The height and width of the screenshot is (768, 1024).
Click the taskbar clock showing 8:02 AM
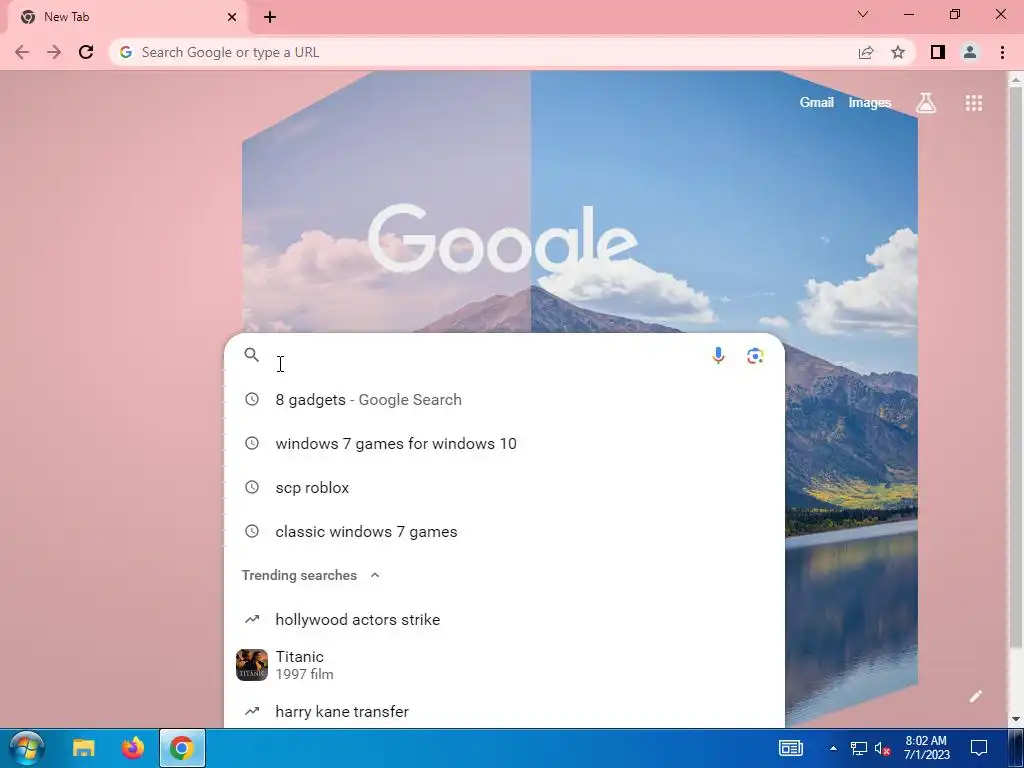927,748
